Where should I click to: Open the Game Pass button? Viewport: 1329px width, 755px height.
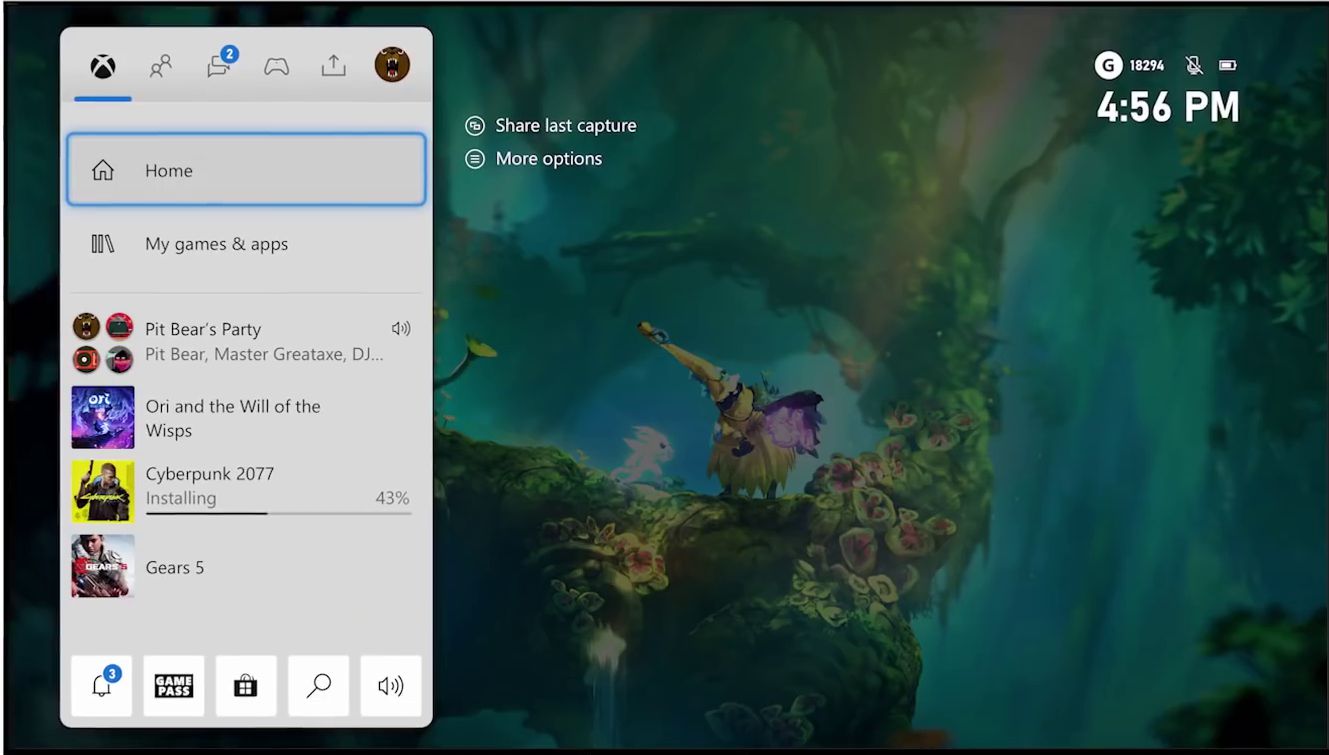tap(174, 686)
